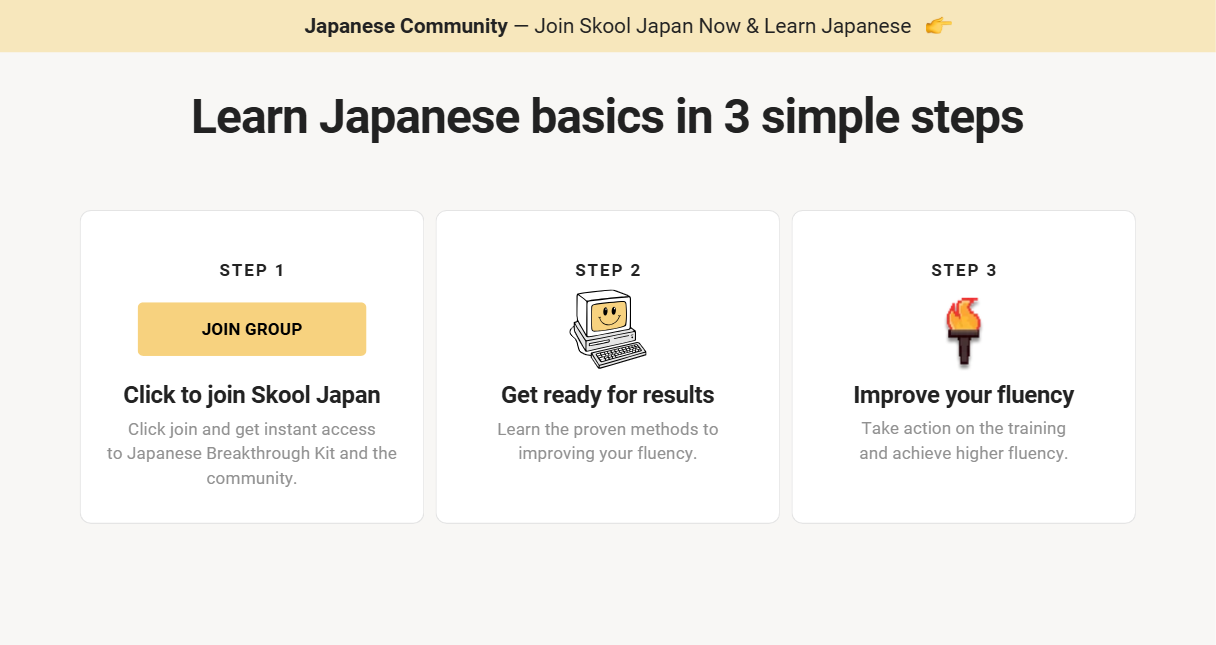This screenshot has height=645, width=1216.
Task: Select the 'STEP 1' label
Action: 252,270
